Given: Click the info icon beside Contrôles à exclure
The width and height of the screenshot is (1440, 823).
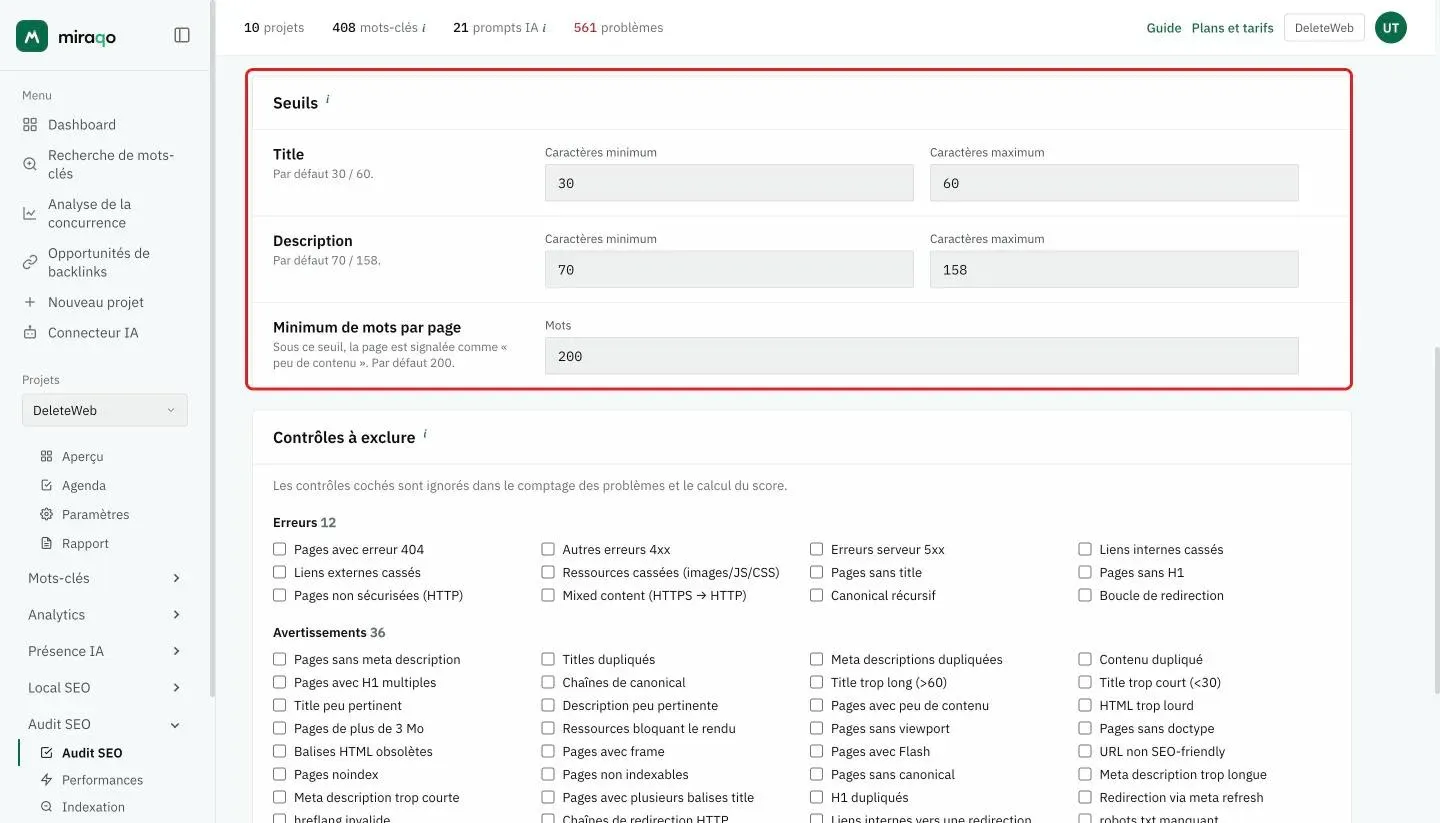Looking at the screenshot, I should pyautogui.click(x=425, y=434).
